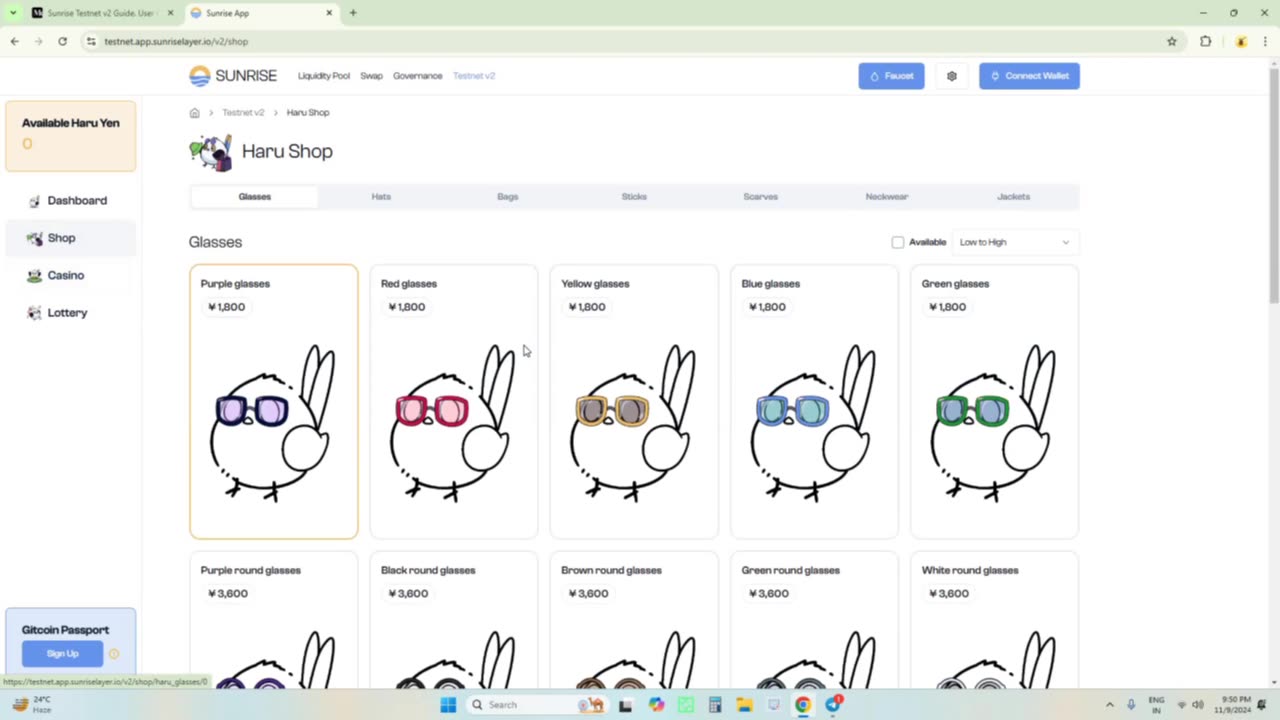Open the taskbar clock and date
This screenshot has height=720, width=1280.
click(1236, 705)
